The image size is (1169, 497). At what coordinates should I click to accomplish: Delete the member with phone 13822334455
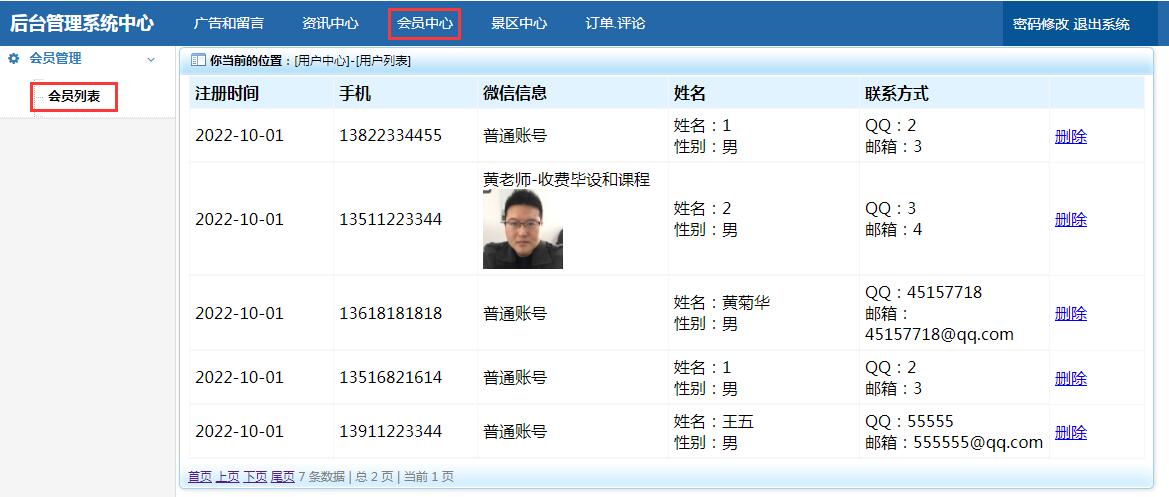[x=1071, y=137]
